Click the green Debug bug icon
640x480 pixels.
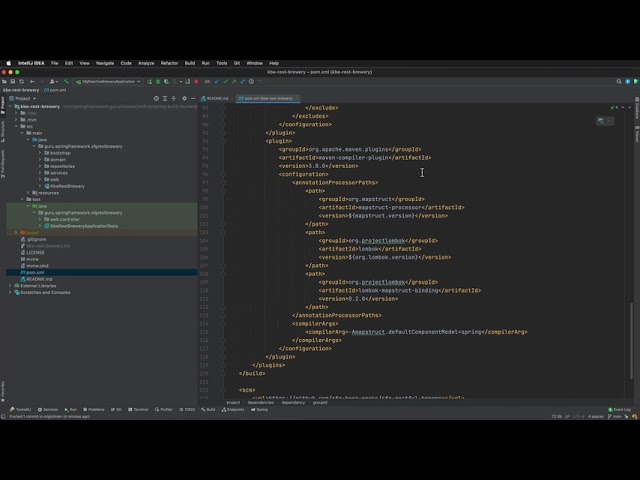[x=158, y=82]
